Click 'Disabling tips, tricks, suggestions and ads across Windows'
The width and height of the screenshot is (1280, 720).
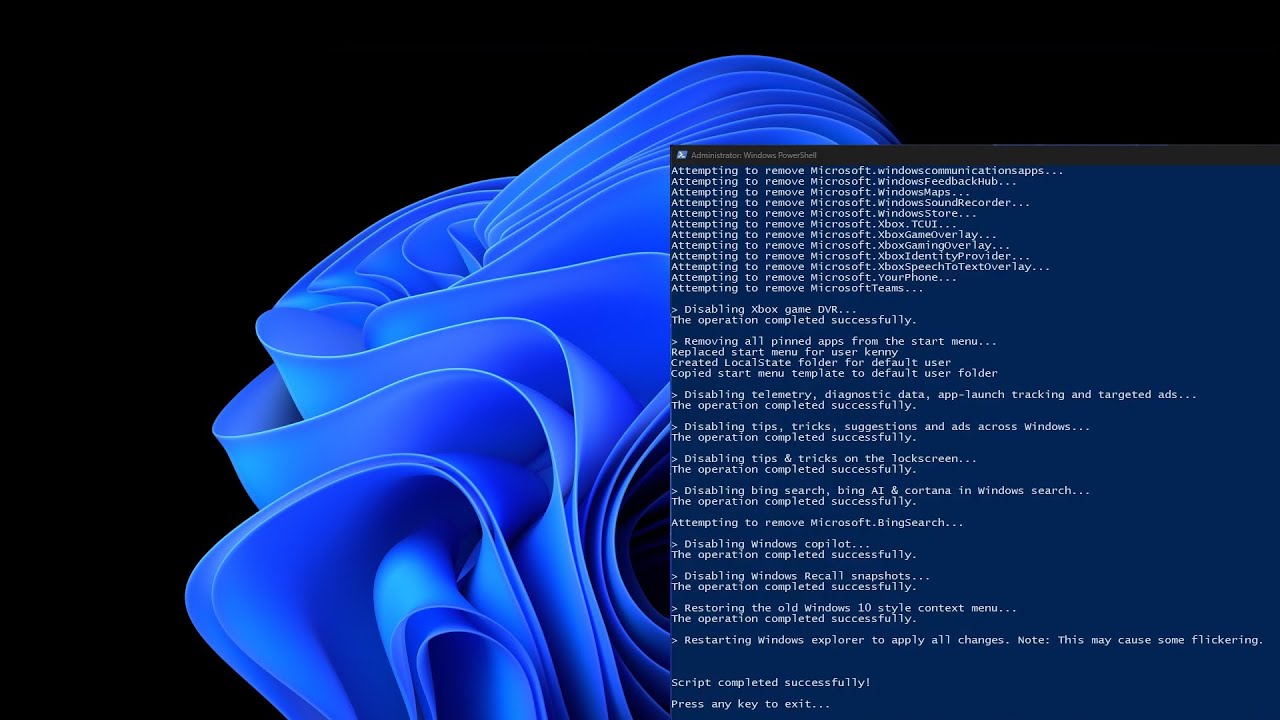(881, 427)
